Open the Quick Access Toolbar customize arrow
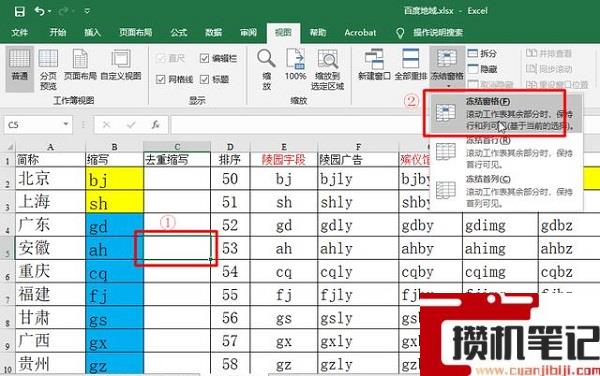This screenshot has height=376, width=600. (87, 11)
